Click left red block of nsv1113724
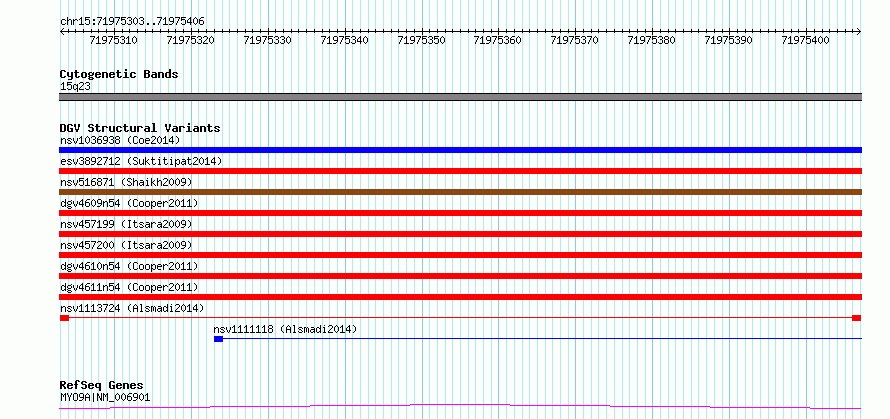Image resolution: width=890 pixels, height=419 pixels. [x=64, y=318]
